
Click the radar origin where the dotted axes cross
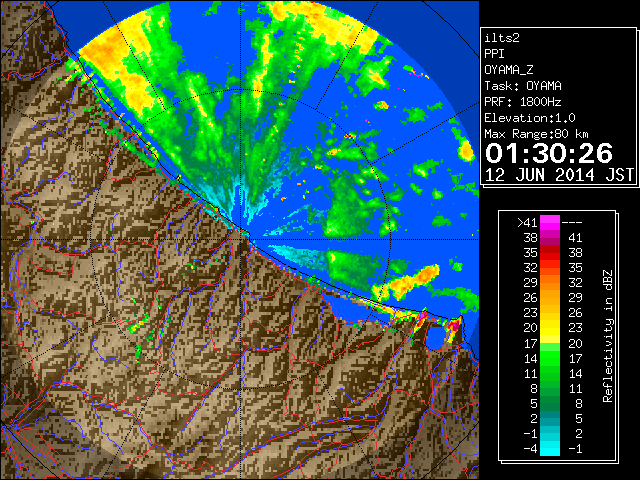pos(241,240)
